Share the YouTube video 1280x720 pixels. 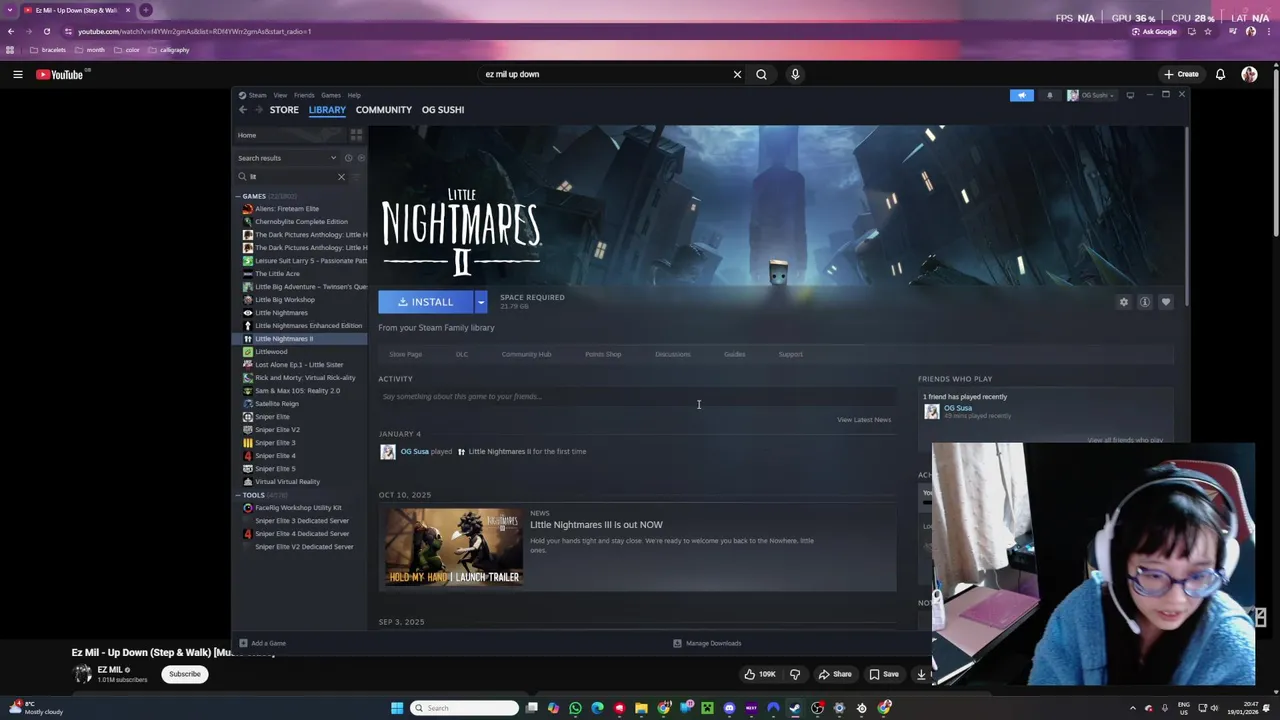coord(835,674)
